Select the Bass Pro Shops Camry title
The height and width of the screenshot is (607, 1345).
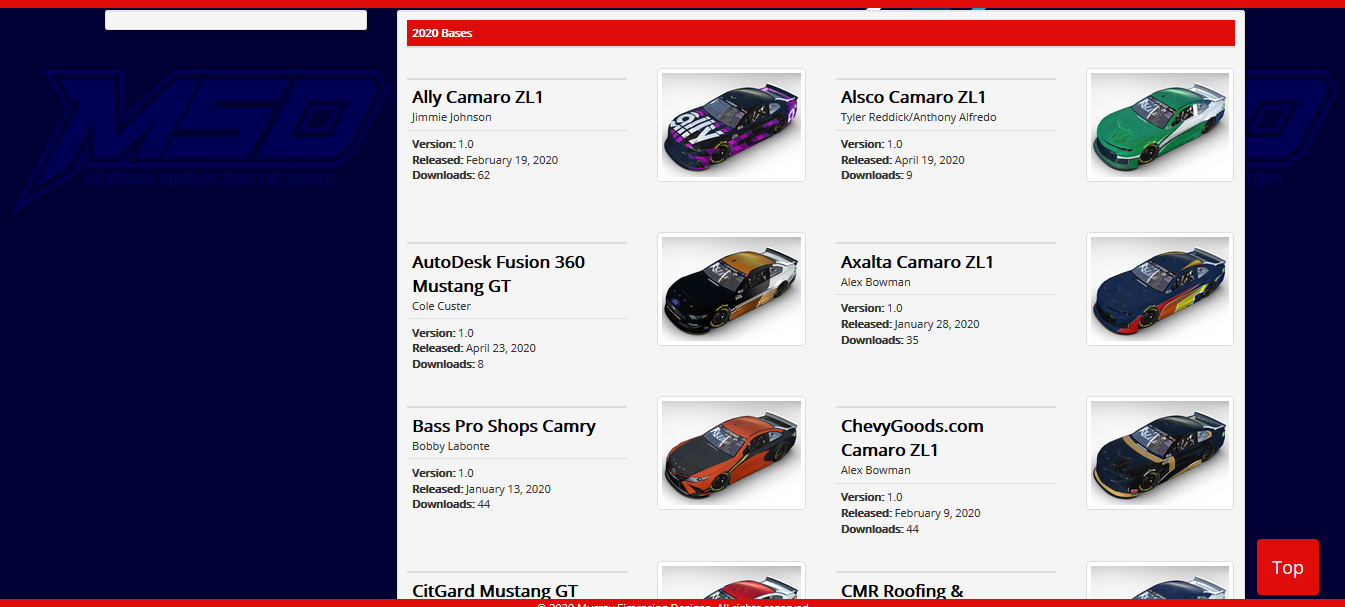(504, 426)
